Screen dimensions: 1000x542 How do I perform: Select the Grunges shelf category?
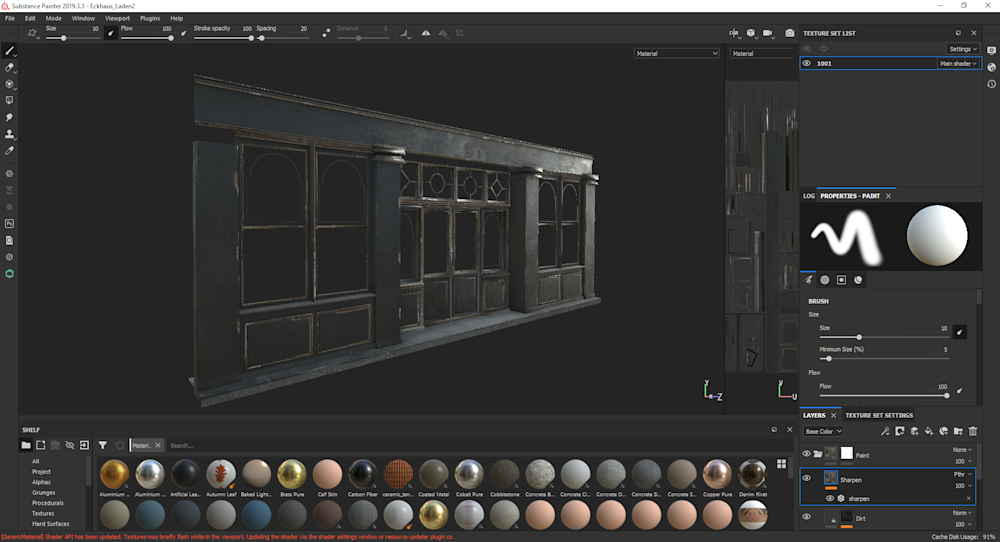[43, 492]
